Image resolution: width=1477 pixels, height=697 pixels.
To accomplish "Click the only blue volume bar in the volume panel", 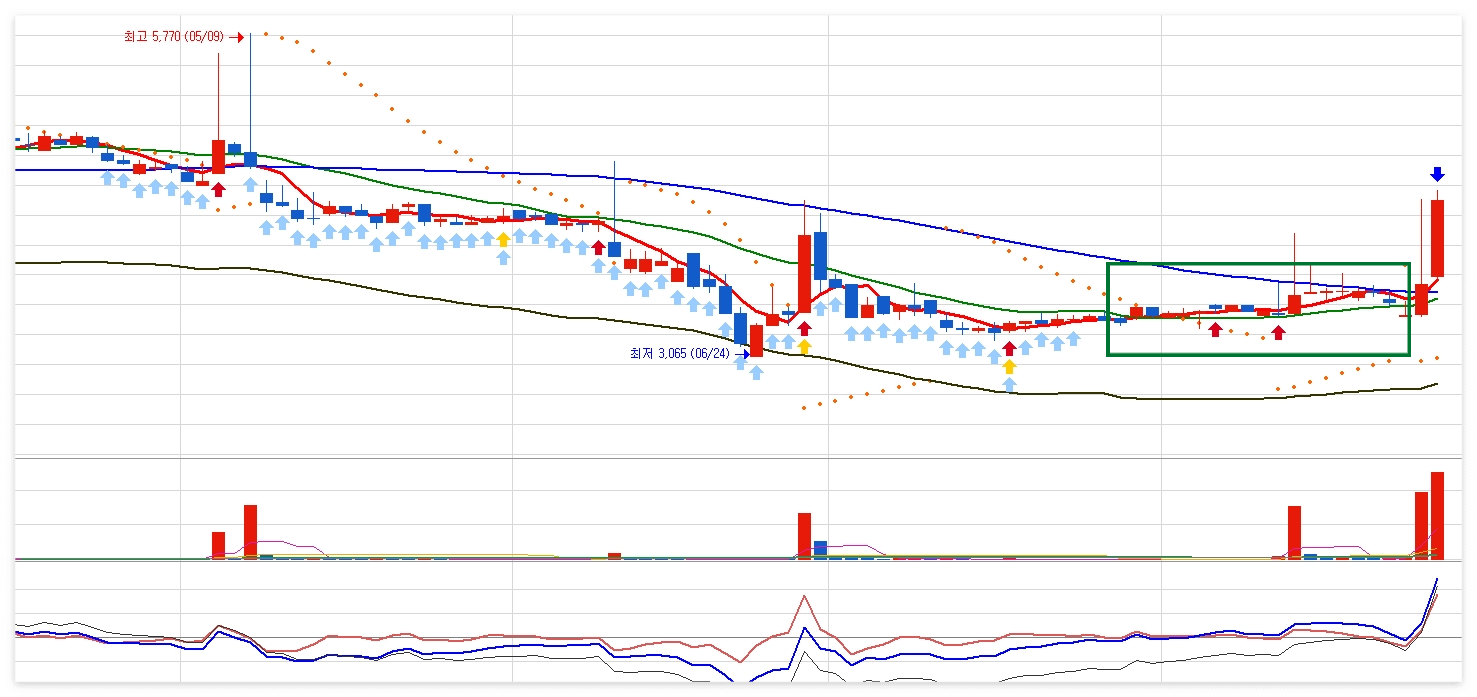I will [x=820, y=549].
